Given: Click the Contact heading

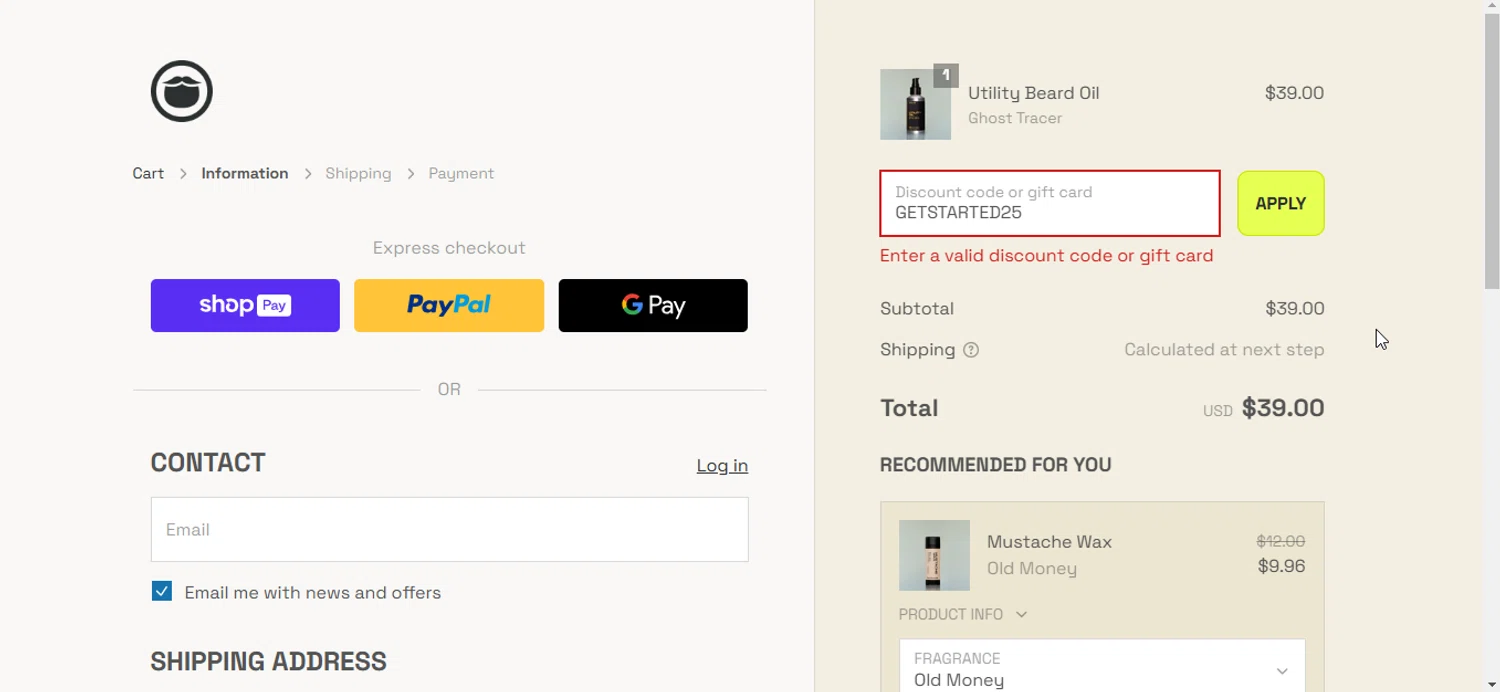Looking at the screenshot, I should click(208, 462).
